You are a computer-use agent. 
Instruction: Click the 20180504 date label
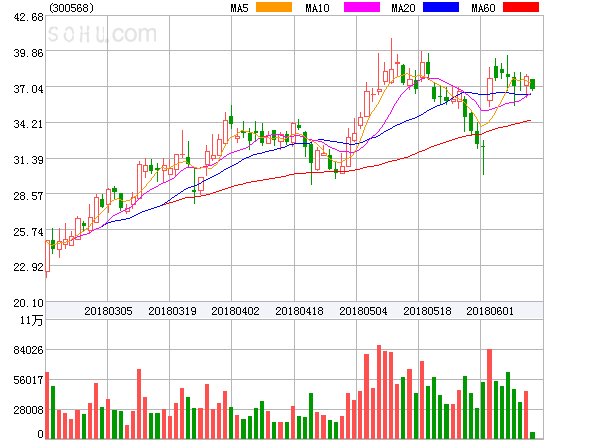(x=363, y=311)
